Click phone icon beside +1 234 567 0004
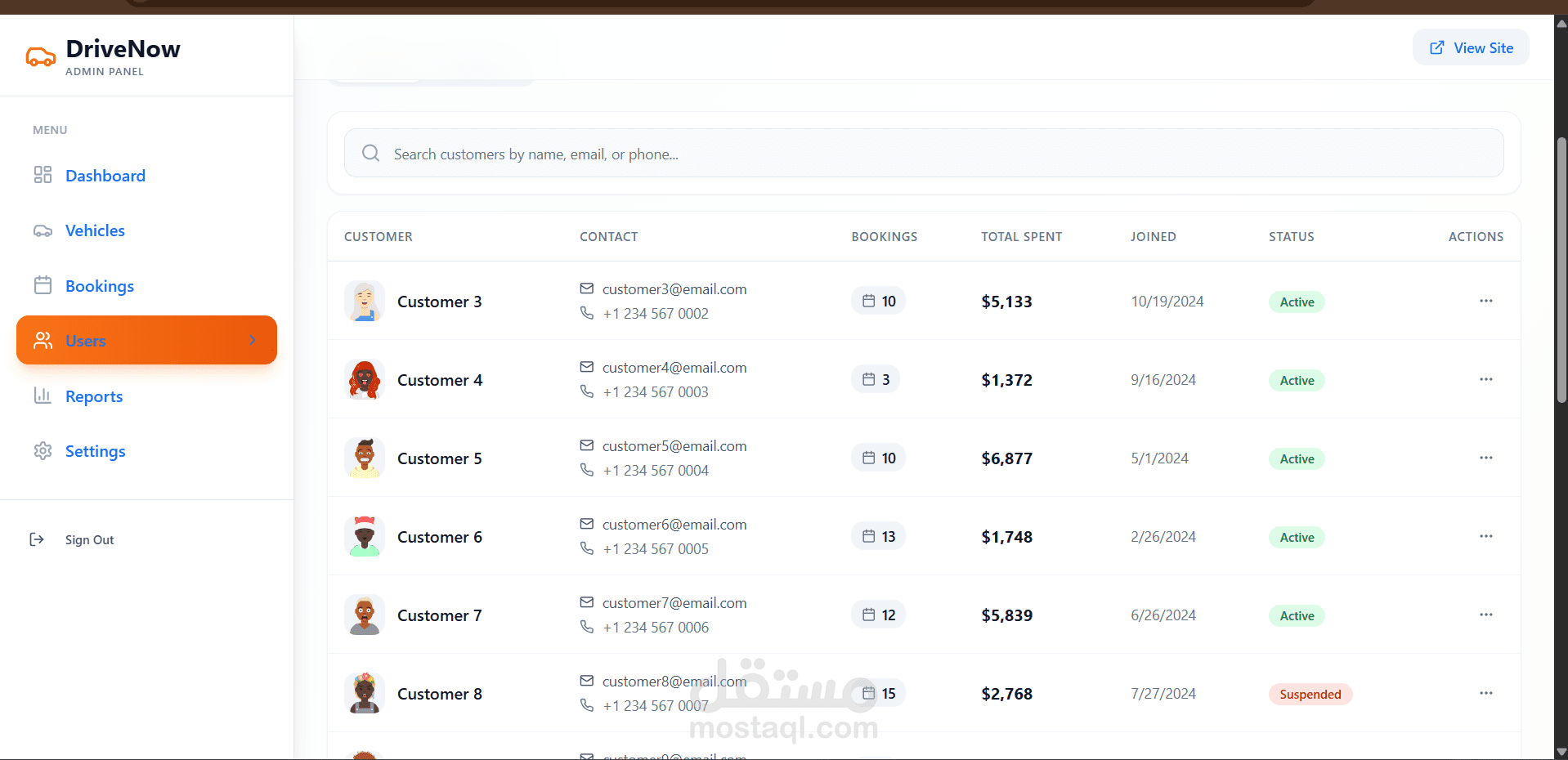The width and height of the screenshot is (1568, 760). point(586,470)
